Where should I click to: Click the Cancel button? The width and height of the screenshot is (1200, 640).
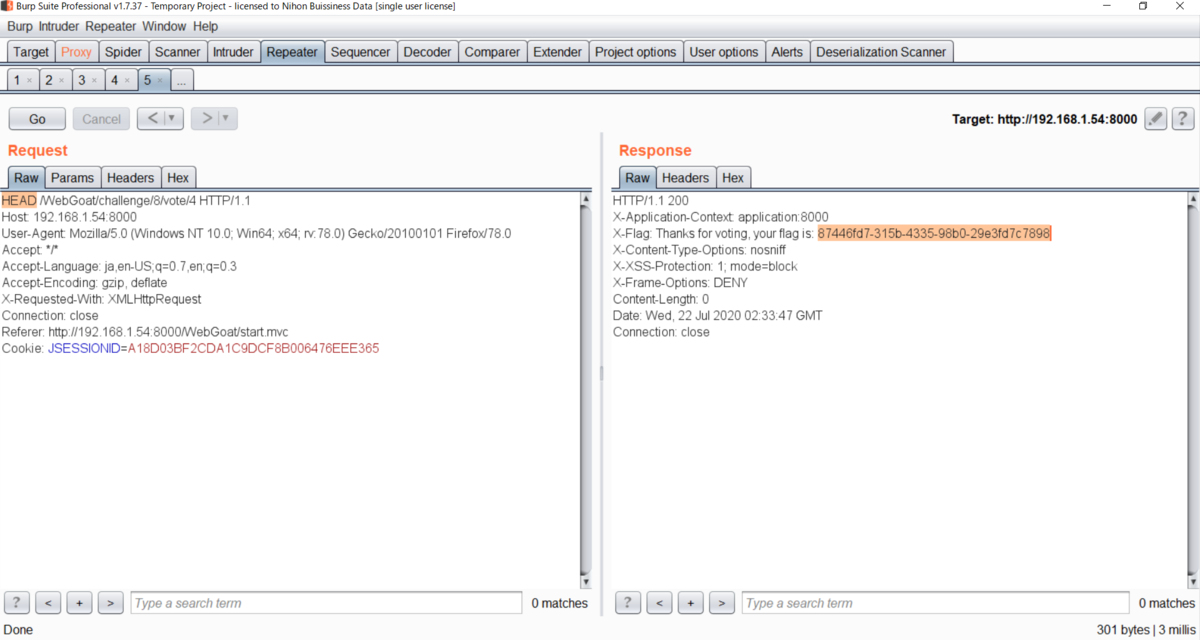[x=101, y=119]
